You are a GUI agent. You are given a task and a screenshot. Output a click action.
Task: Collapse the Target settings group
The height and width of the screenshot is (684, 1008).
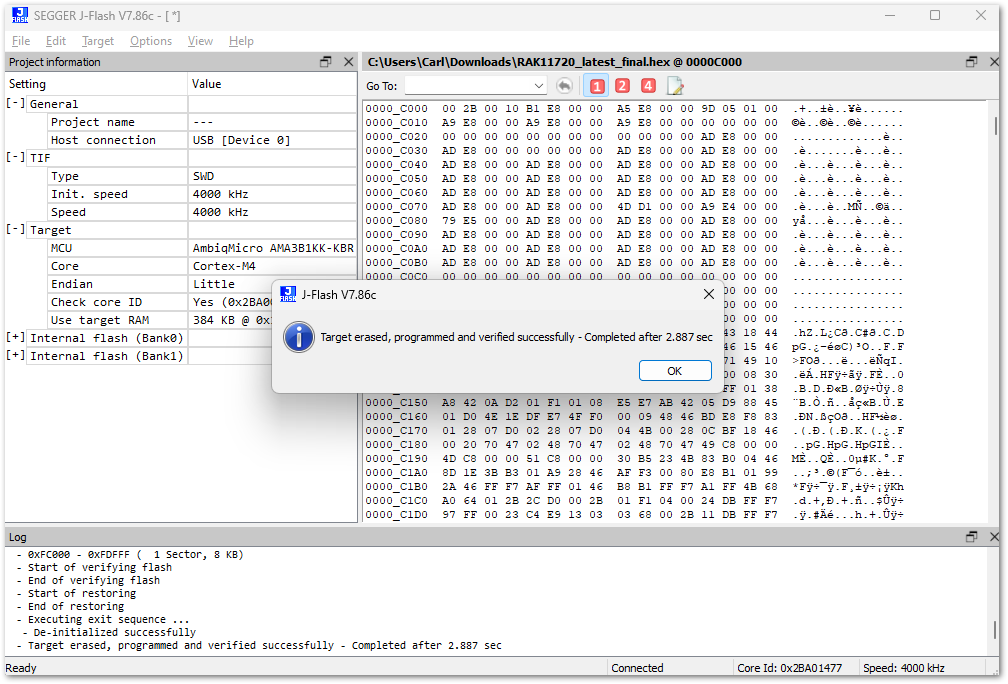15,229
